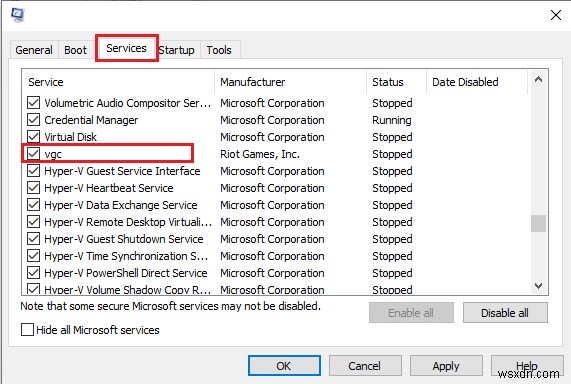This screenshot has width=571, height=384.
Task: Click the Cancel button
Action: [365, 365]
